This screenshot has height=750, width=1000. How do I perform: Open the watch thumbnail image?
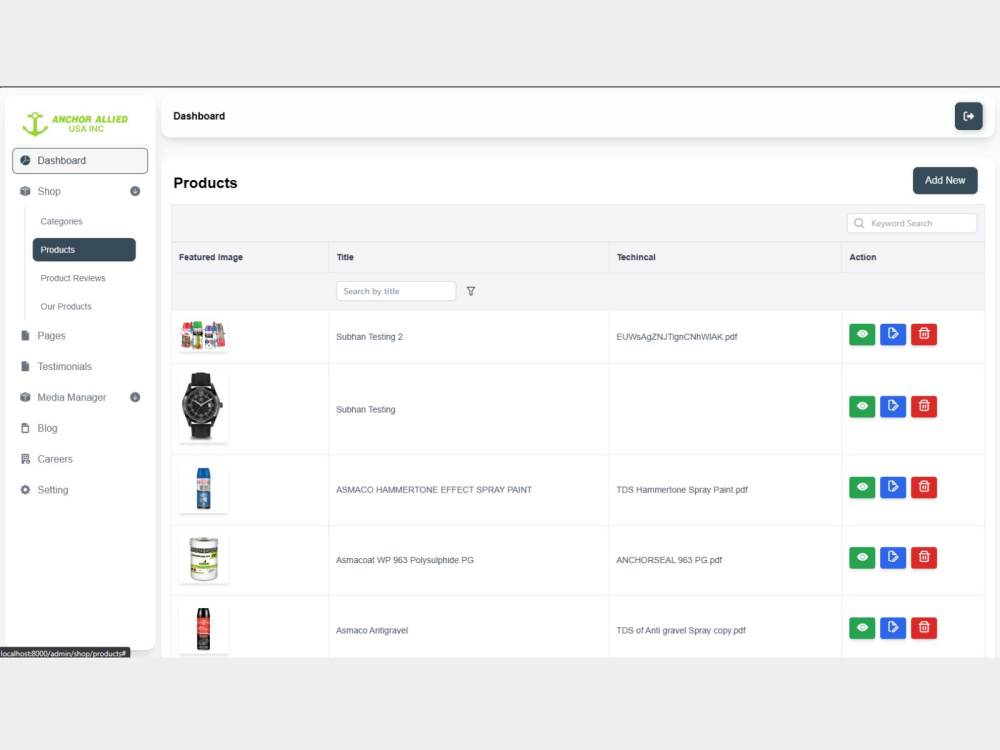203,407
